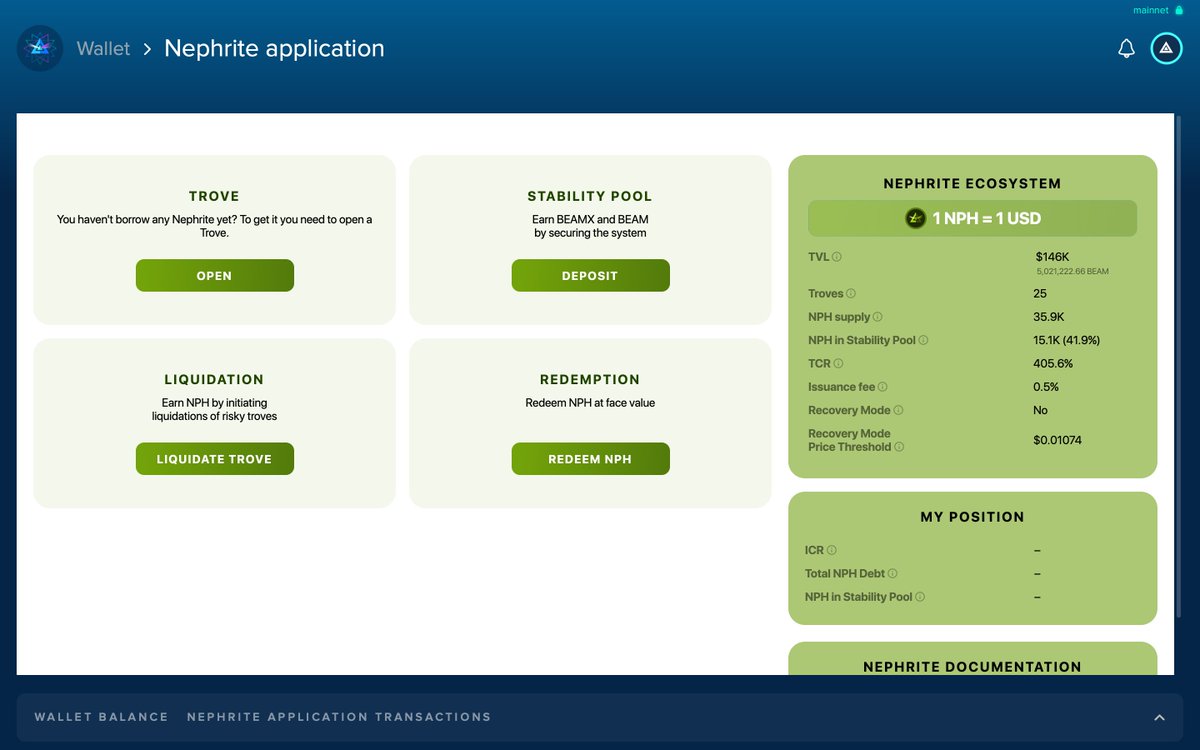This screenshot has width=1200, height=750.
Task: Click the OPEN trove button
Action: click(215, 275)
